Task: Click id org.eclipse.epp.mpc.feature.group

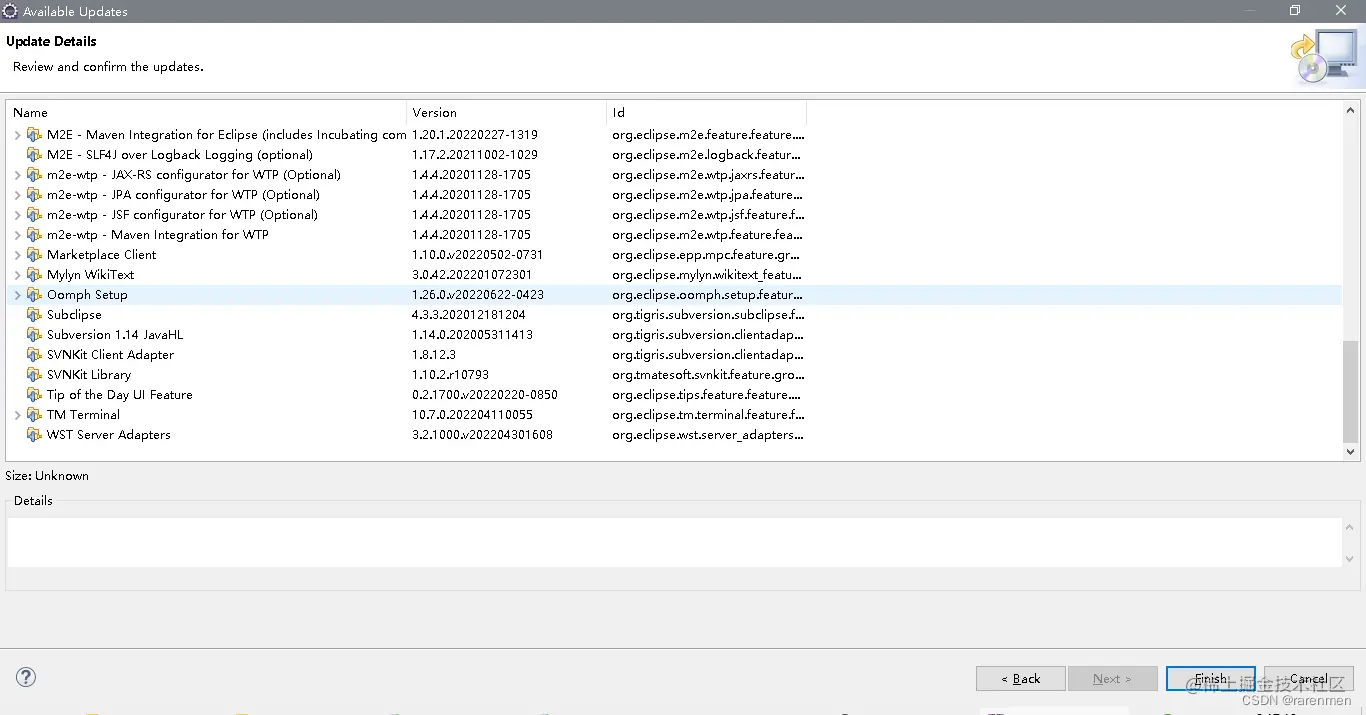Action: [707, 255]
